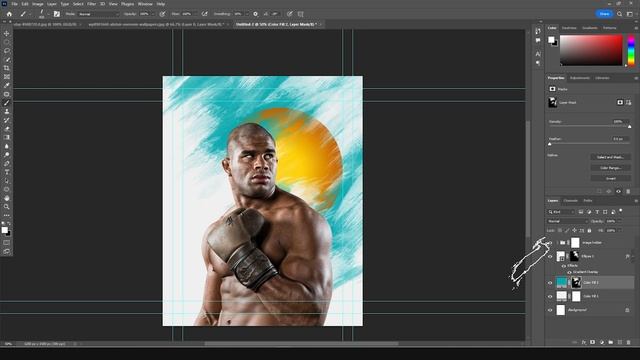
Task: Click the search icon at top right
Action: [x=620, y=14]
